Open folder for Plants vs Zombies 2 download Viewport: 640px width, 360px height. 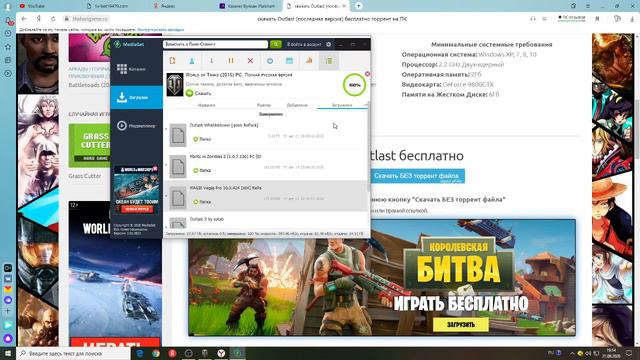202,170
